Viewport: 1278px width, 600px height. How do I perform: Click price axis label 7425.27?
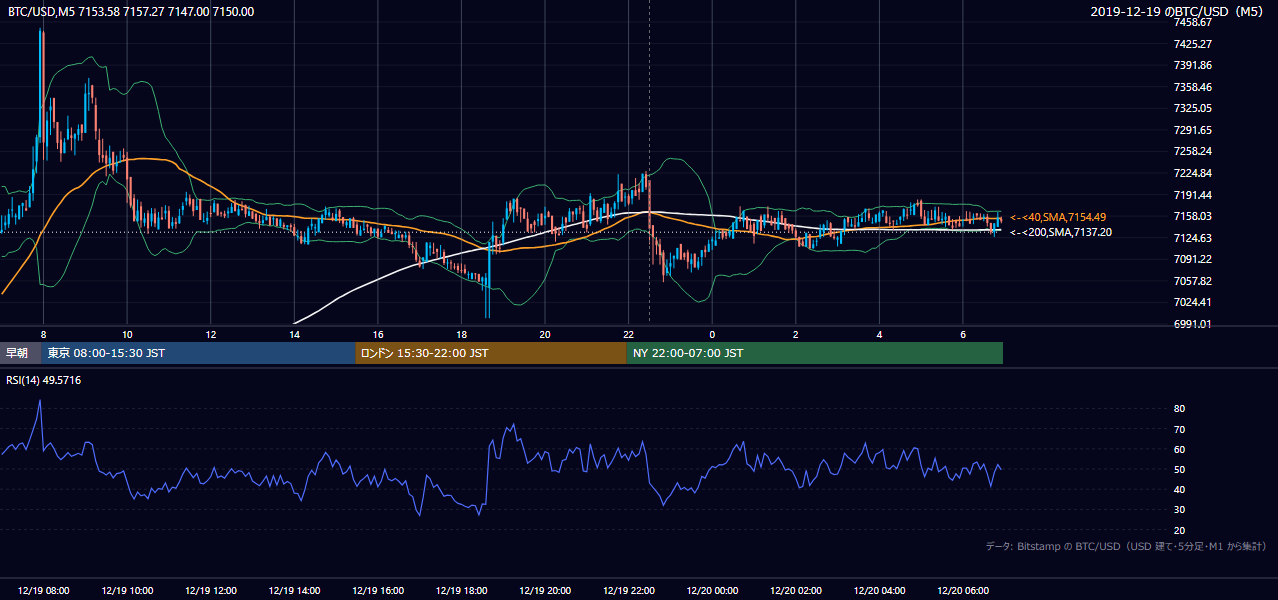coord(1193,44)
